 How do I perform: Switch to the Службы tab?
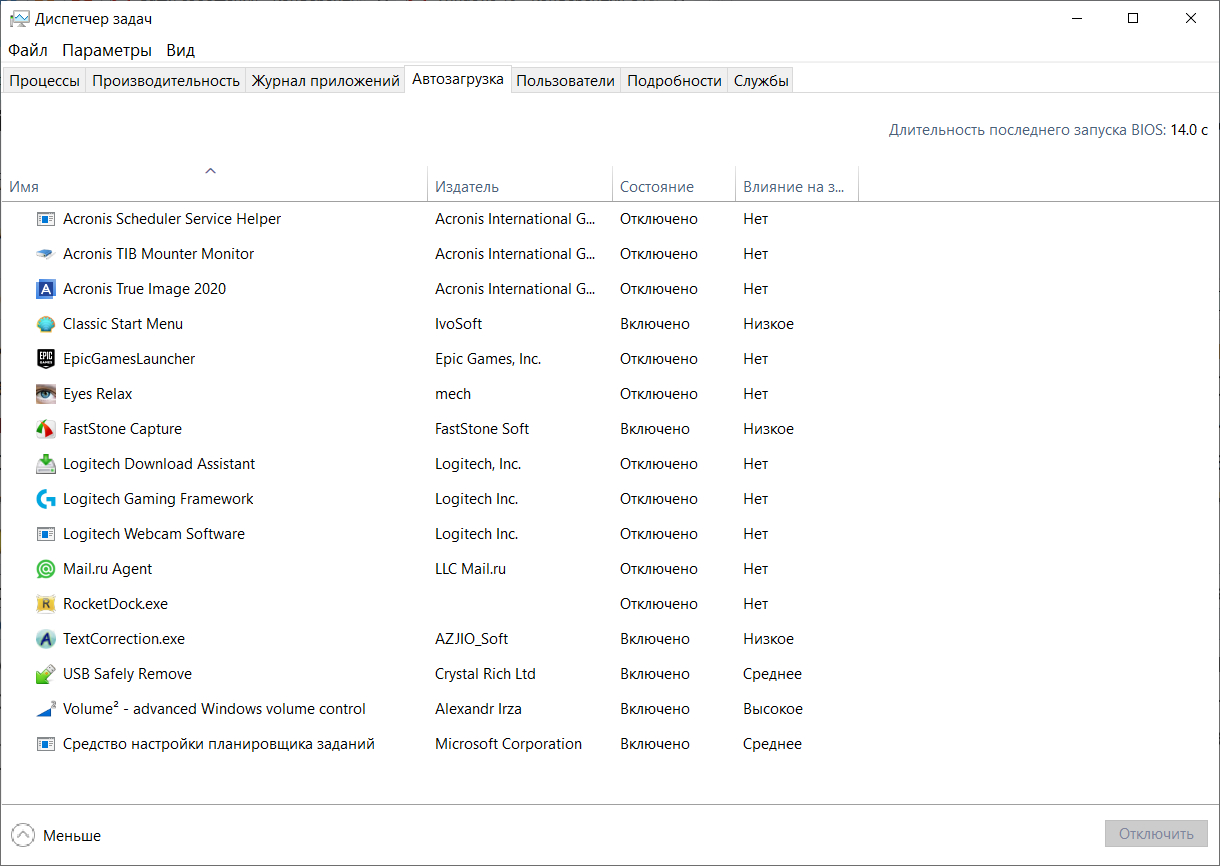(761, 81)
